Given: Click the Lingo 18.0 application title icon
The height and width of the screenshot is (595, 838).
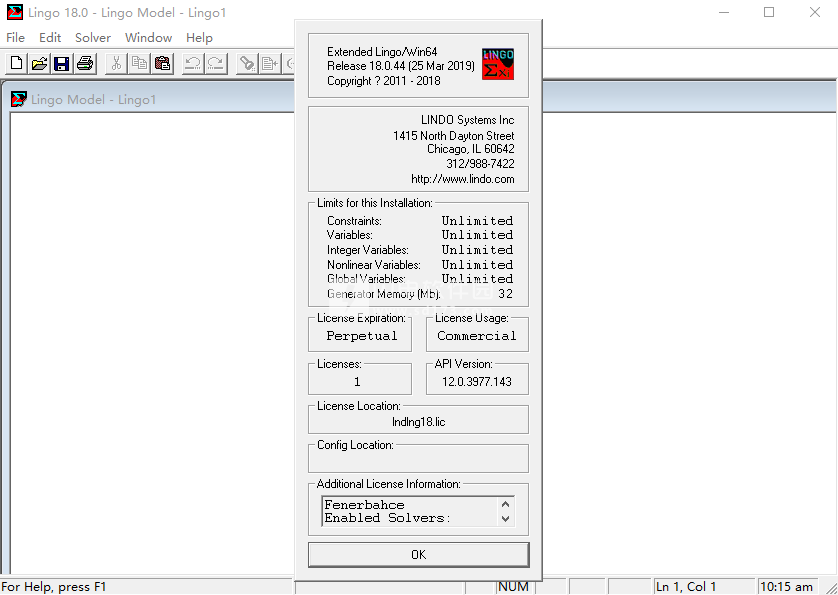Looking at the screenshot, I should pos(14,12).
